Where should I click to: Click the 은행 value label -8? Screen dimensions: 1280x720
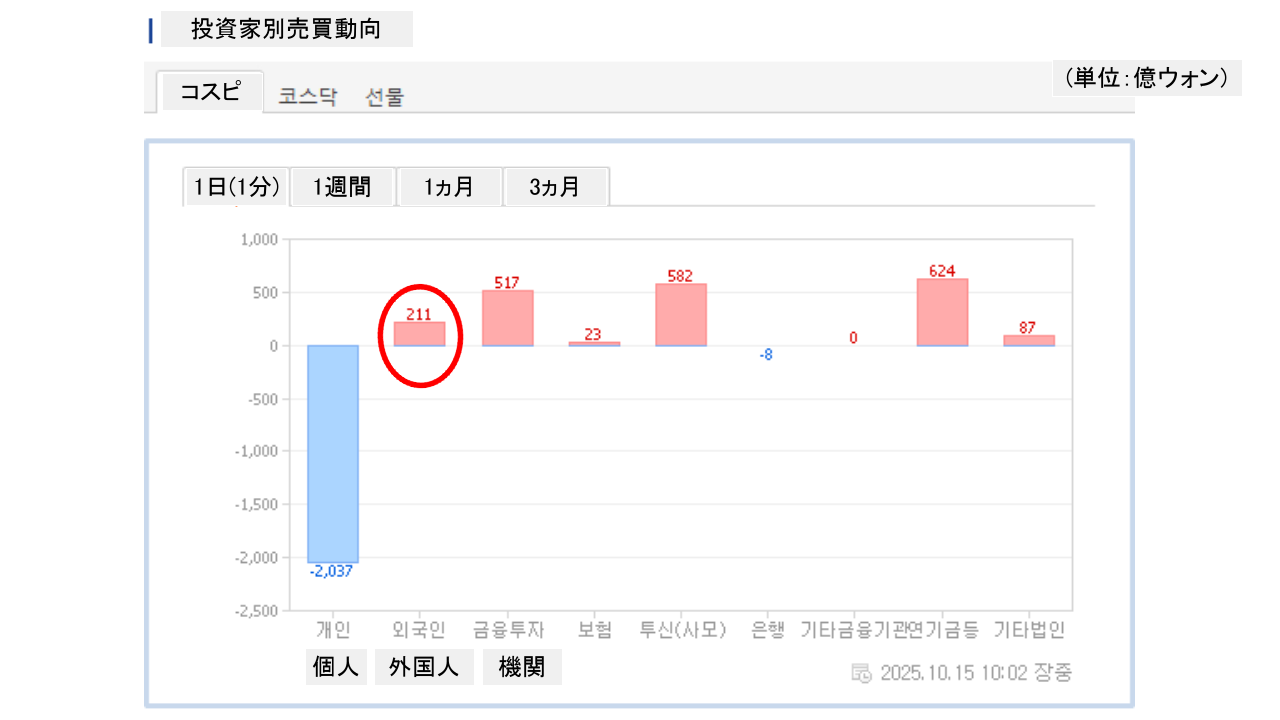(766, 355)
